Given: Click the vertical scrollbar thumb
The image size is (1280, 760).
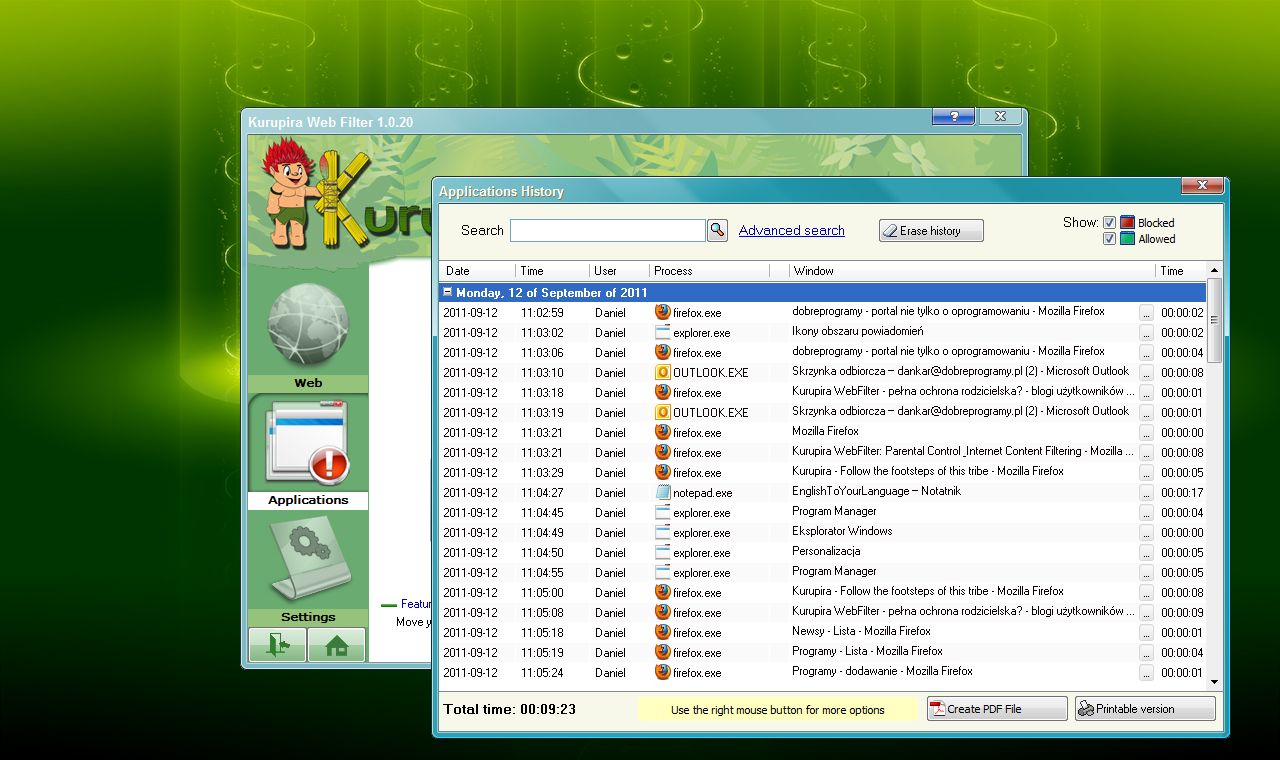Looking at the screenshot, I should (x=1215, y=320).
